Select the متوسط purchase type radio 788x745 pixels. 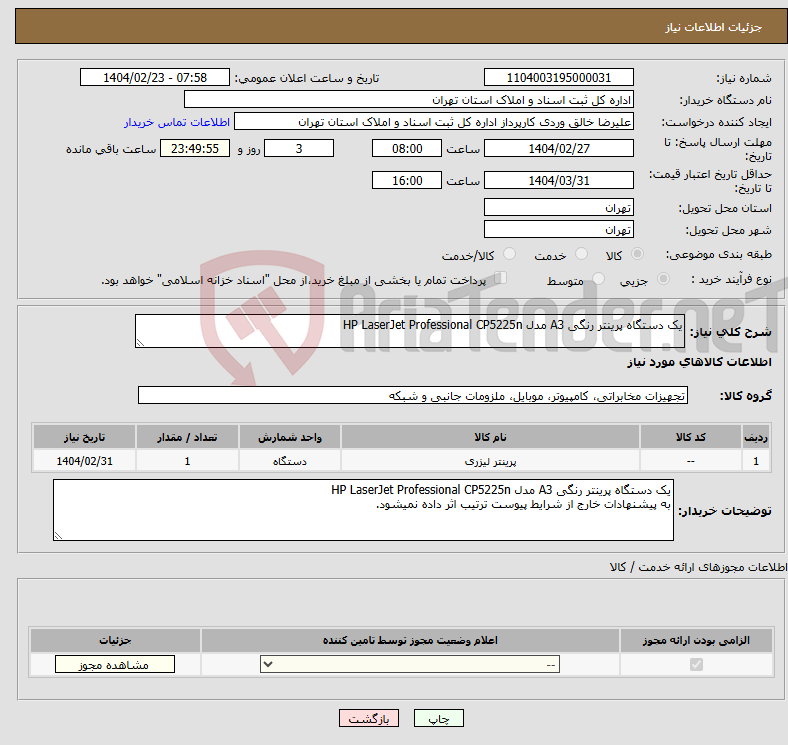[598, 278]
